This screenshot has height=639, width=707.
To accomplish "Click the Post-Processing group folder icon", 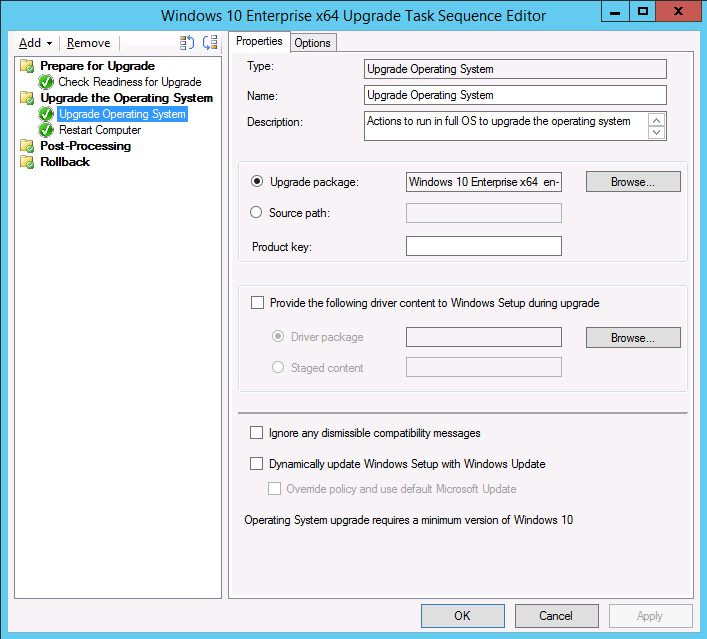I will (x=27, y=146).
